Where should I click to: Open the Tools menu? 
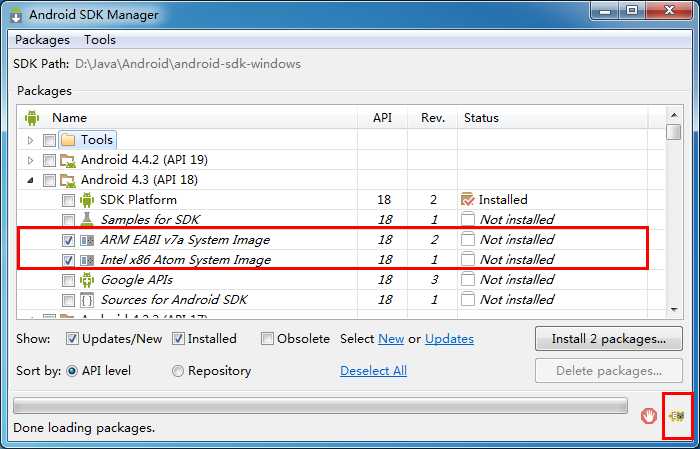click(100, 40)
